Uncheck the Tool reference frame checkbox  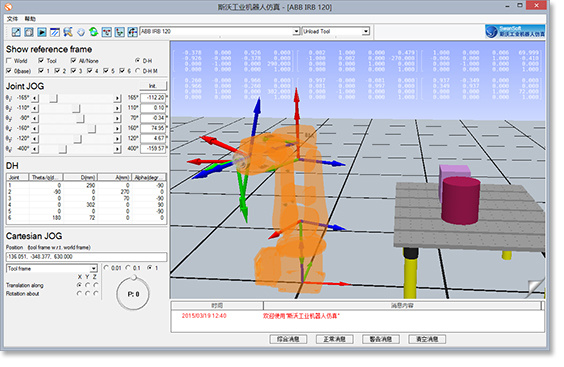click(x=41, y=60)
